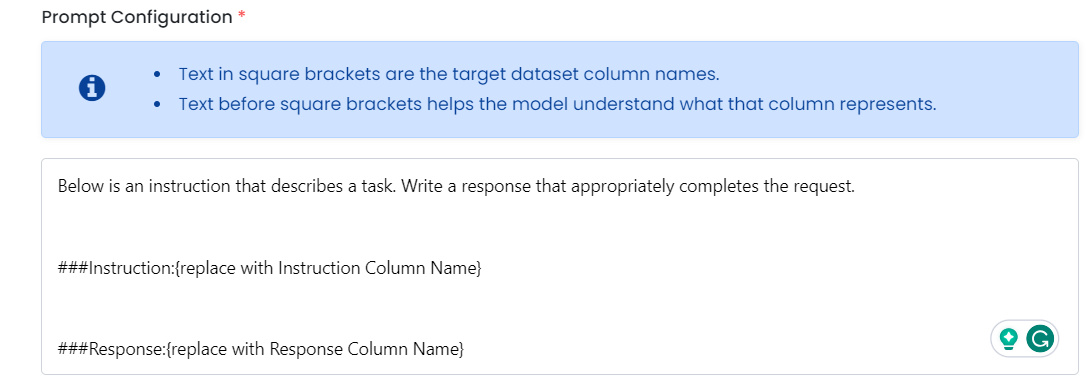Open Grammarly suggestions lightbulb icon
Image resolution: width=1090 pixels, height=391 pixels.
1008,339
